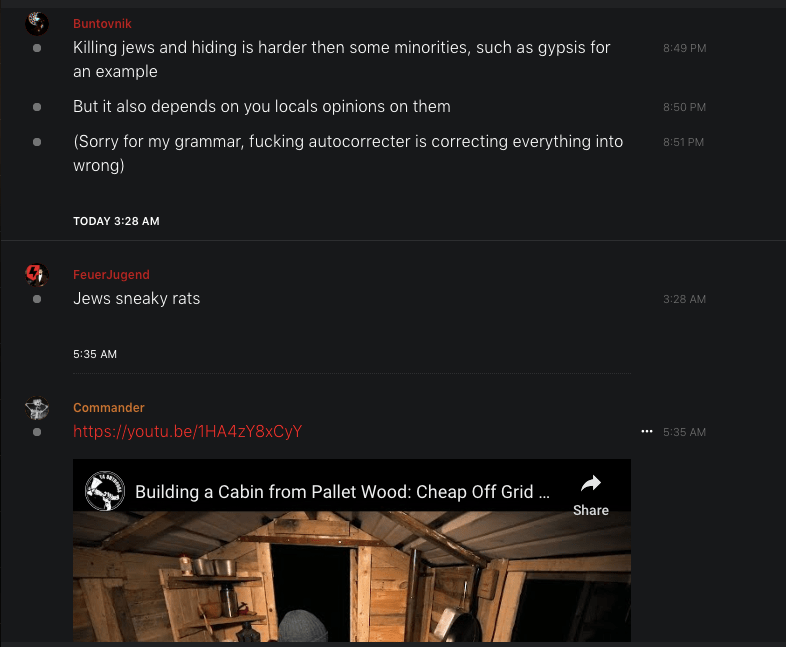Click the dot beside the 8:51 PM message
This screenshot has width=786, height=647.
pos(37,142)
